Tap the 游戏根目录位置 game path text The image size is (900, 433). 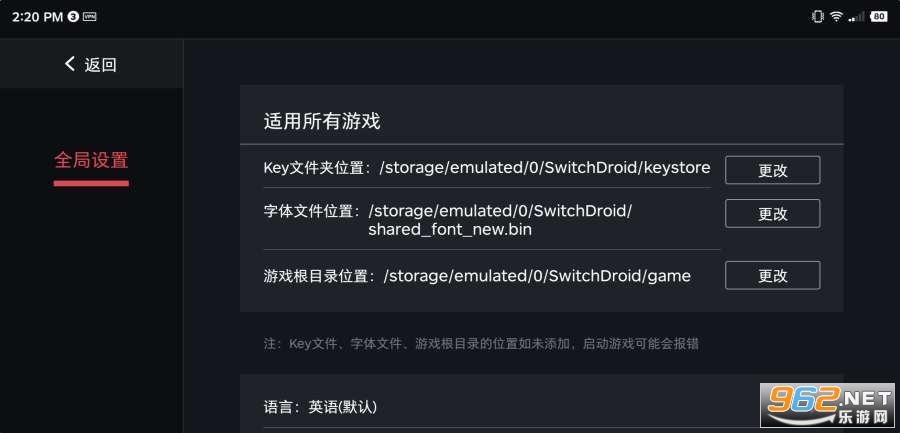pos(477,275)
